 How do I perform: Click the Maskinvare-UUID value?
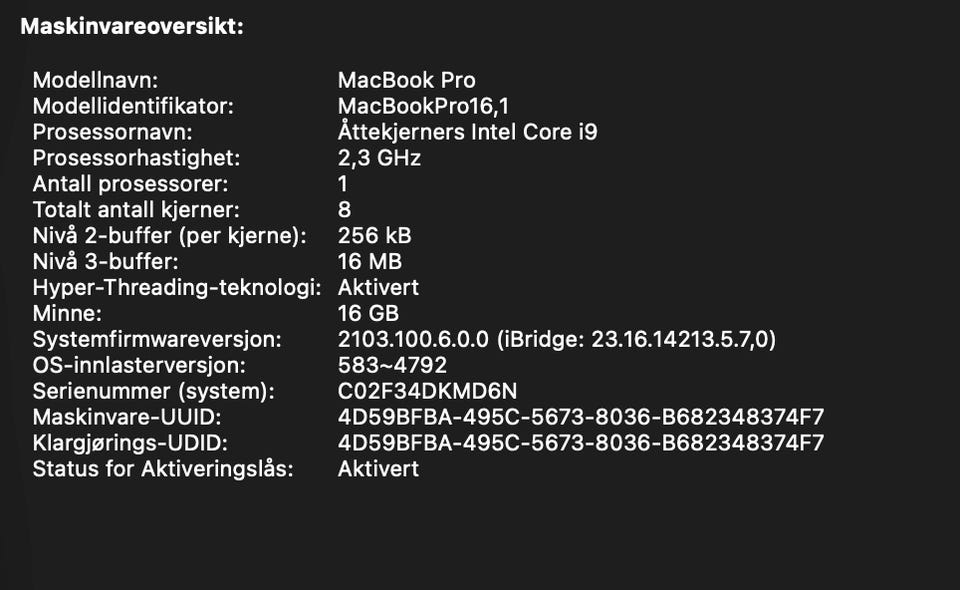pyautogui.click(x=580, y=418)
